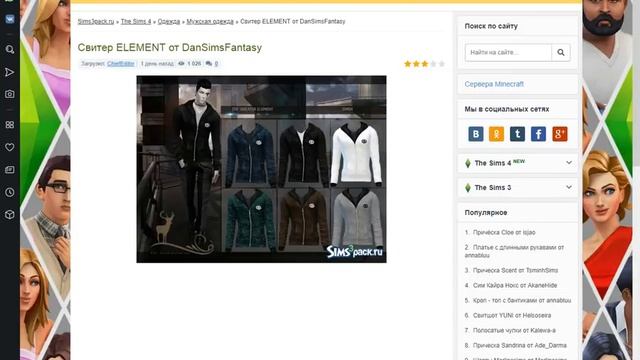Open the Google Plus social icon
This screenshot has height=360, width=640.
pyautogui.click(x=560, y=134)
